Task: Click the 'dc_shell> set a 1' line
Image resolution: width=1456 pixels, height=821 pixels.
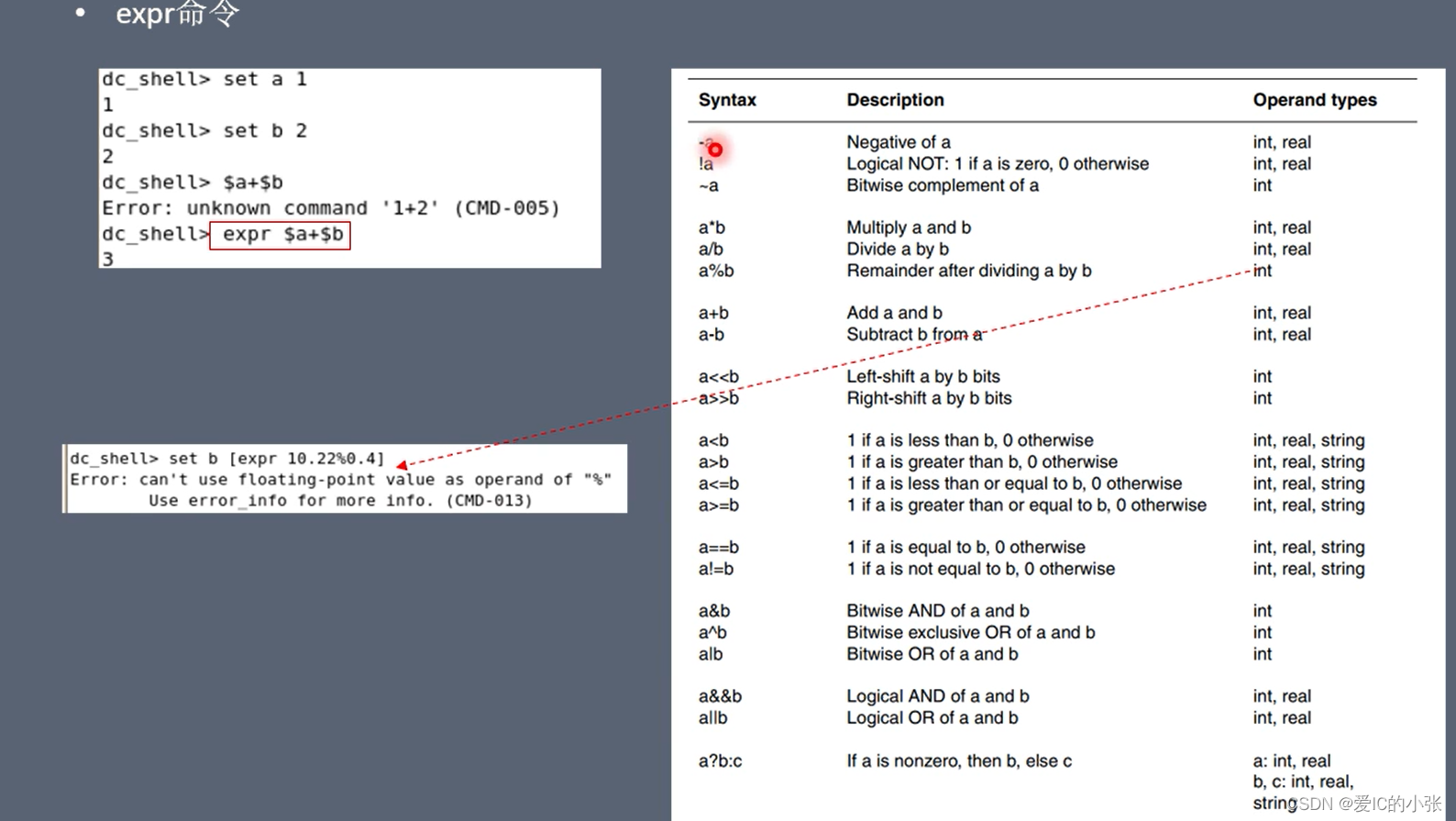Action: point(204,80)
